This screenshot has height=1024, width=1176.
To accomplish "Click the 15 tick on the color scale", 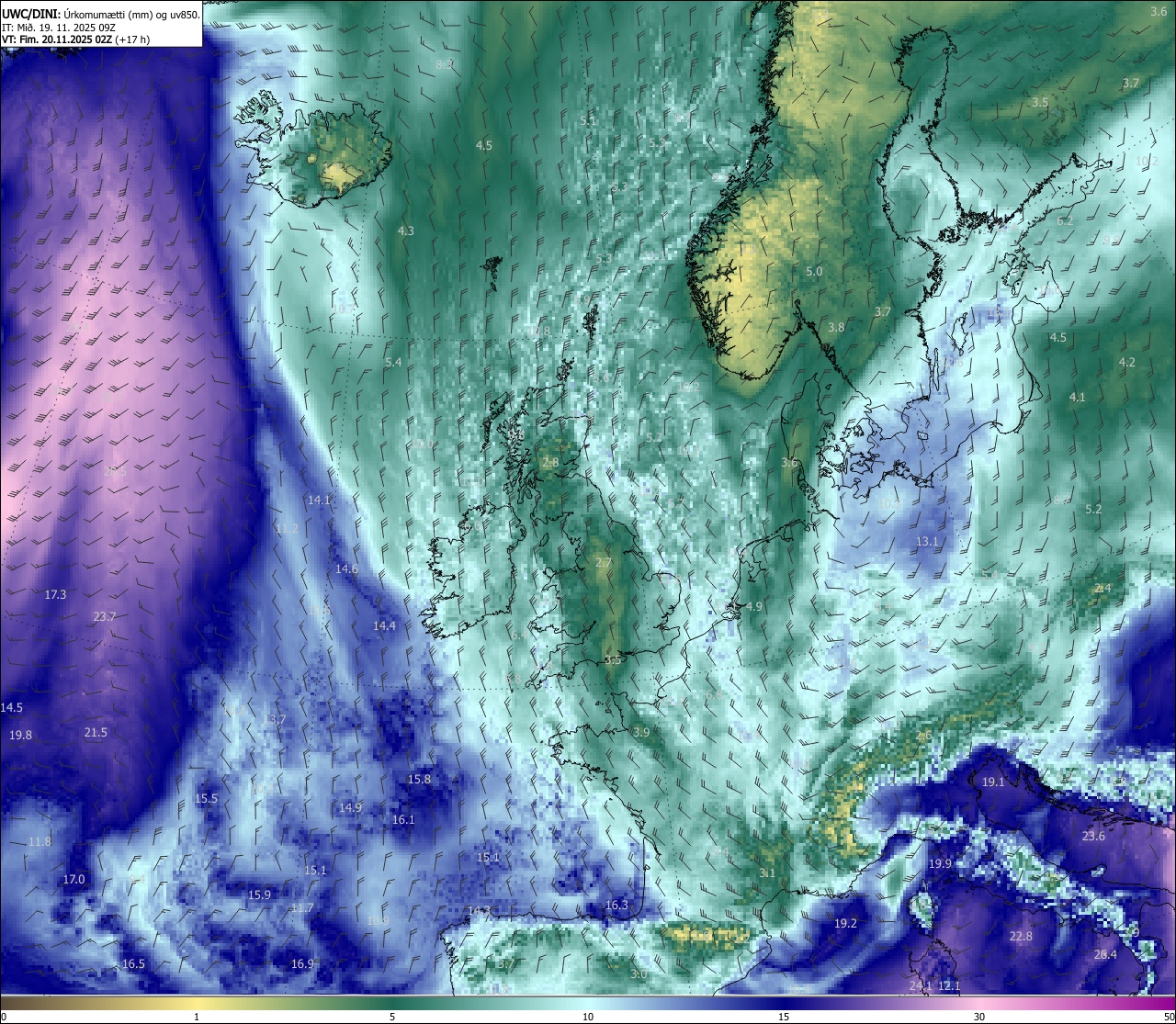I will click(784, 1016).
